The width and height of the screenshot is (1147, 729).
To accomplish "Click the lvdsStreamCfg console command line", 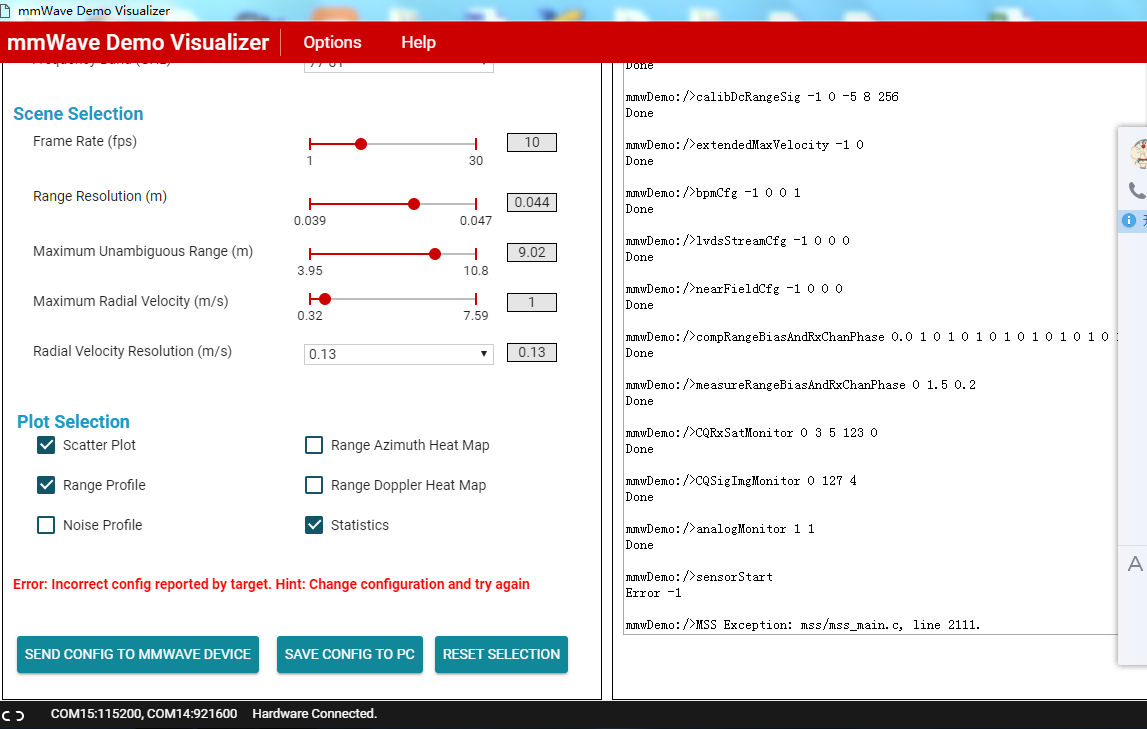I will tap(737, 241).
